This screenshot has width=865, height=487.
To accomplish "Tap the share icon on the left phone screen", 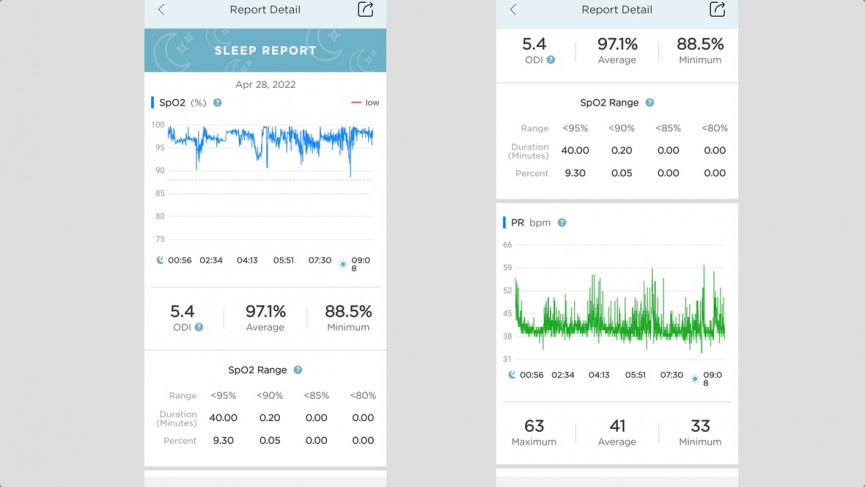I will [365, 10].
